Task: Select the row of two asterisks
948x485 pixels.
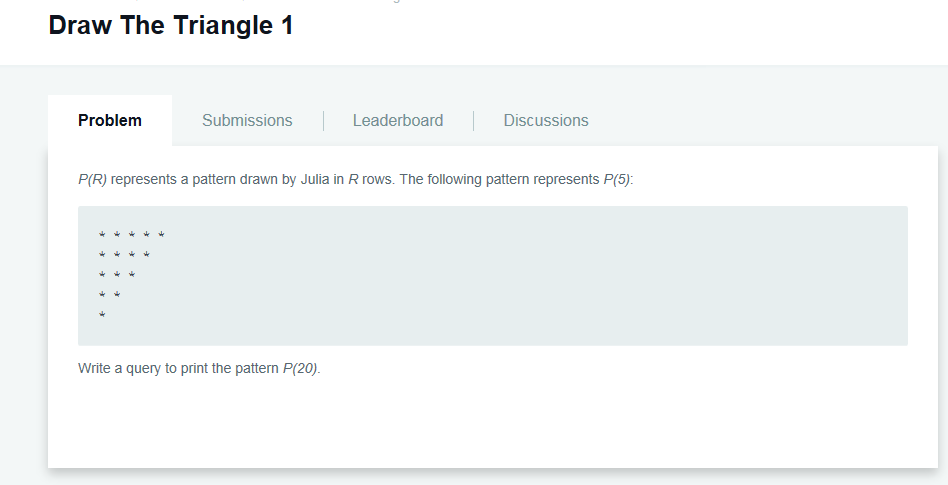Action: tap(109, 295)
